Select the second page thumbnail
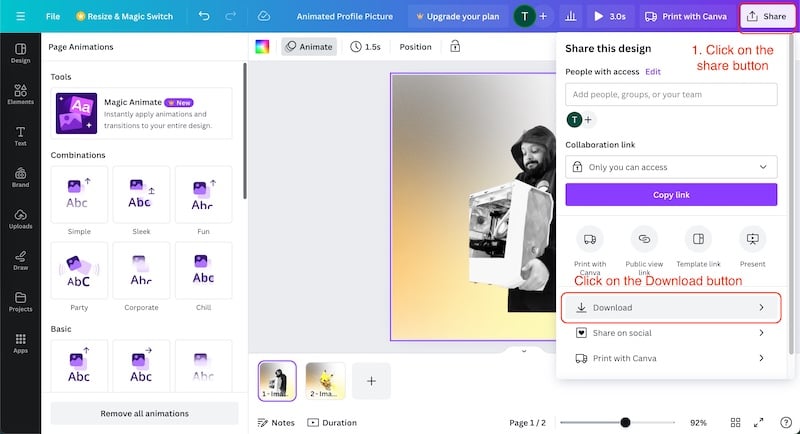The width and height of the screenshot is (800, 434). pos(325,381)
